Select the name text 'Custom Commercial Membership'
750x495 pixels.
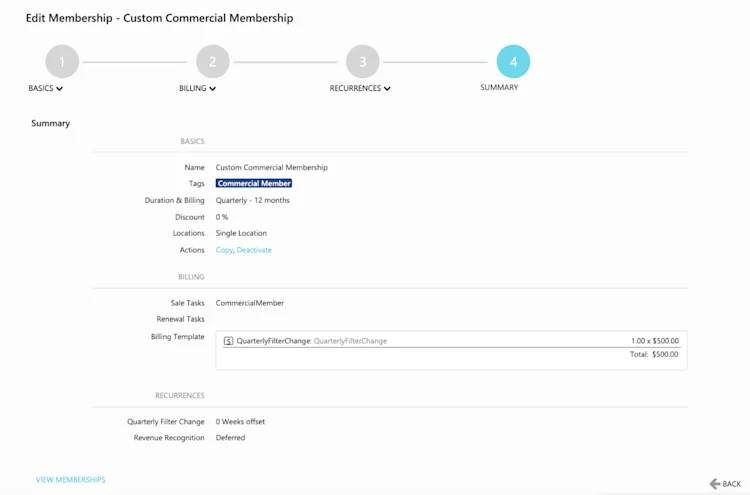pyautogui.click(x=271, y=167)
